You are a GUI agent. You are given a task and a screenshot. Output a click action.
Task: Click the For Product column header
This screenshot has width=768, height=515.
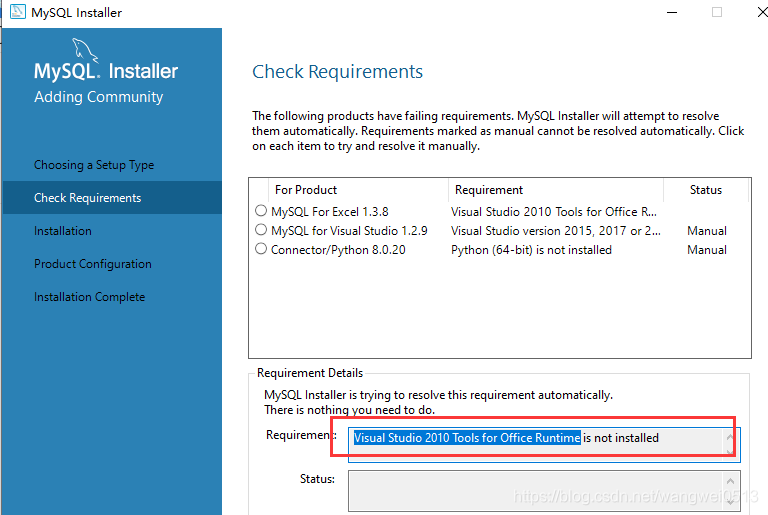358,190
